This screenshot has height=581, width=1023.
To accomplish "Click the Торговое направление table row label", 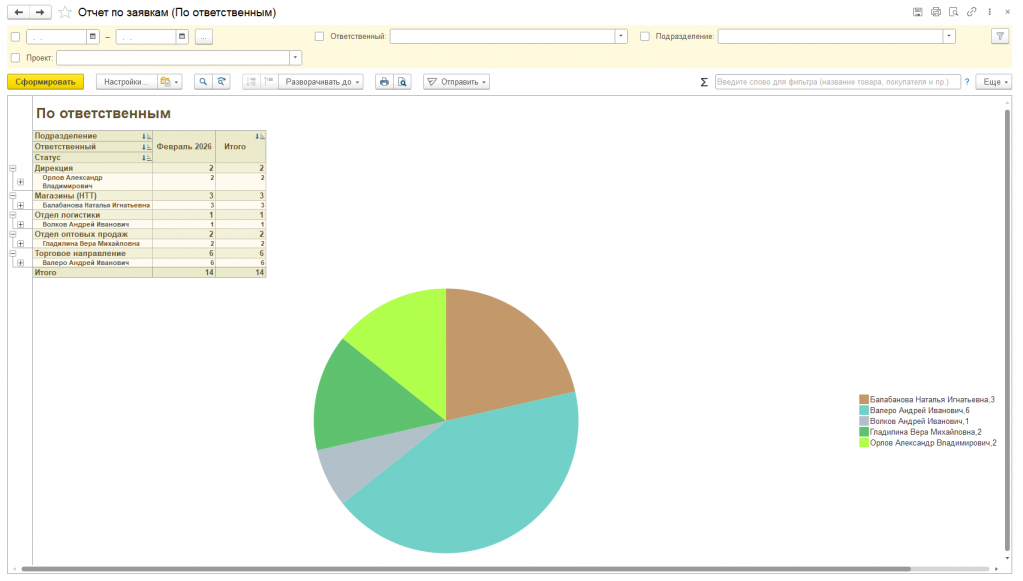I will [x=80, y=254].
